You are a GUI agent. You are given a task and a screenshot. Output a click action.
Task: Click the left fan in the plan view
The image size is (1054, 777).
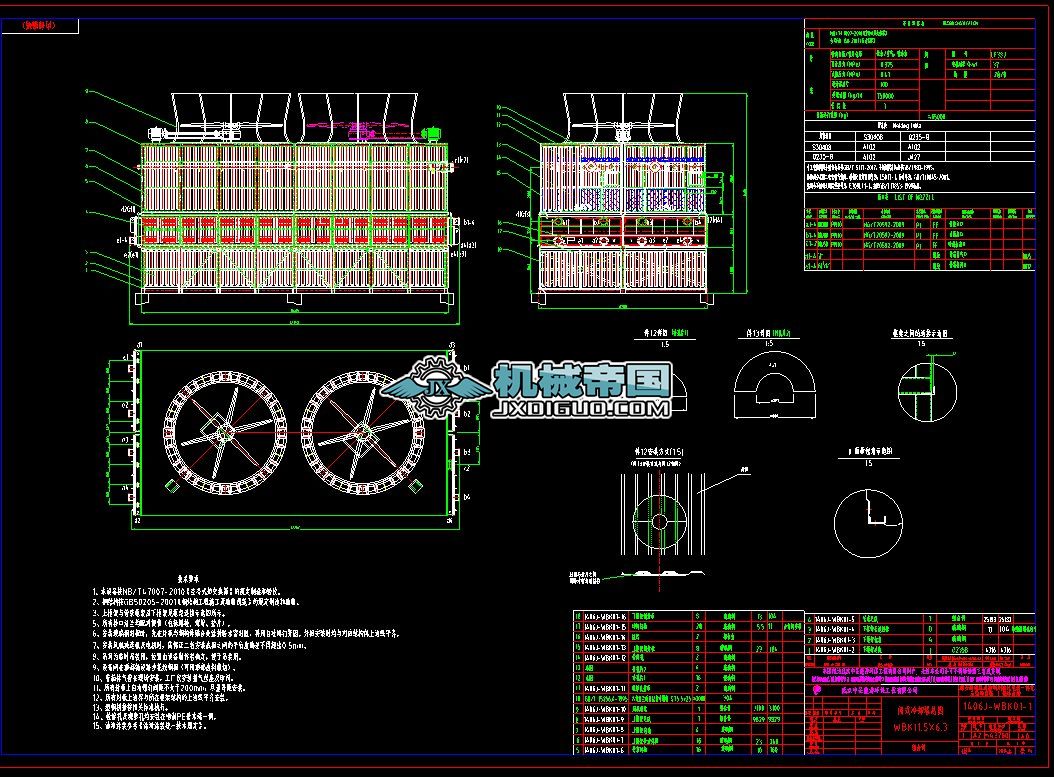[225, 433]
